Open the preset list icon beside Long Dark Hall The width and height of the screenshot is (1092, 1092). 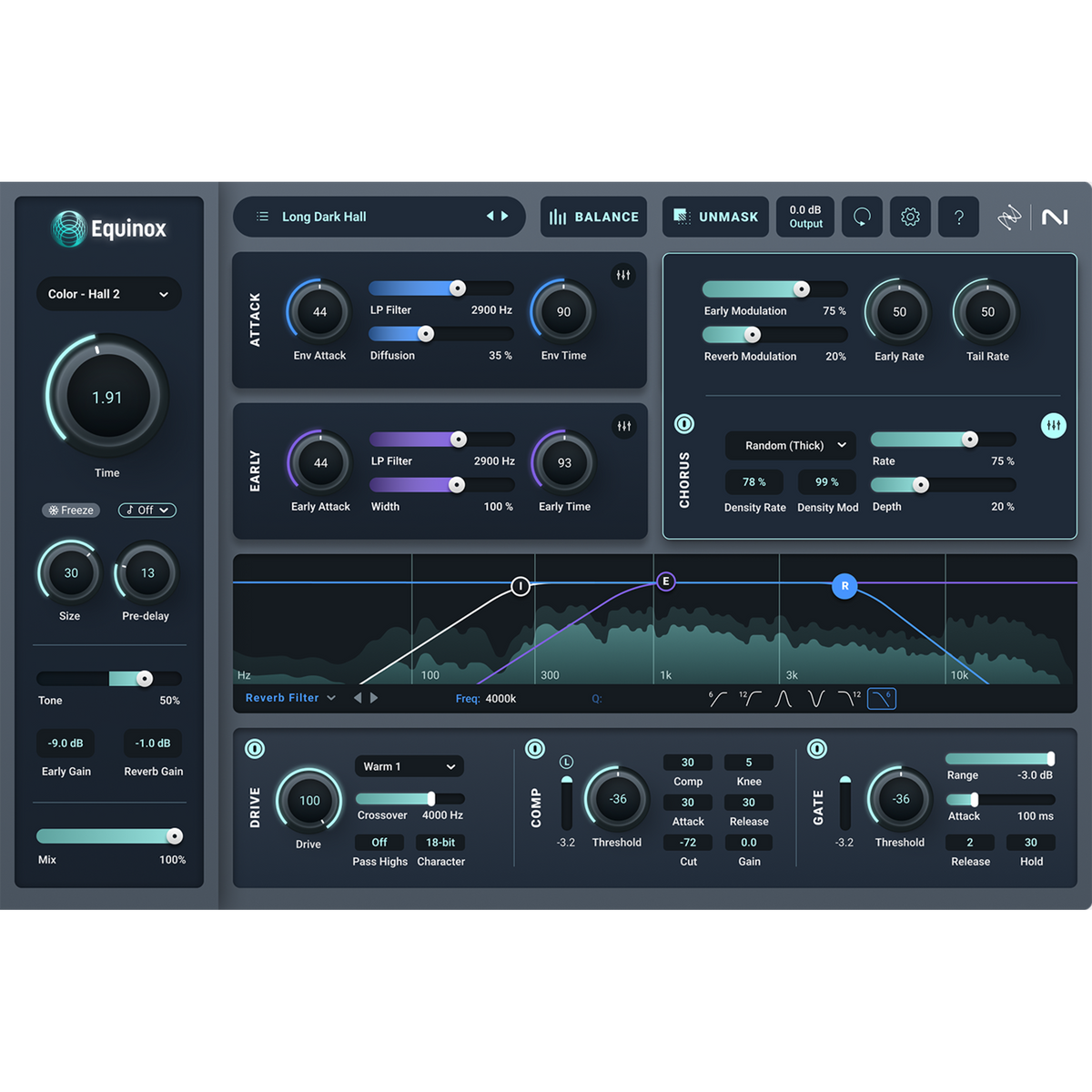click(262, 217)
